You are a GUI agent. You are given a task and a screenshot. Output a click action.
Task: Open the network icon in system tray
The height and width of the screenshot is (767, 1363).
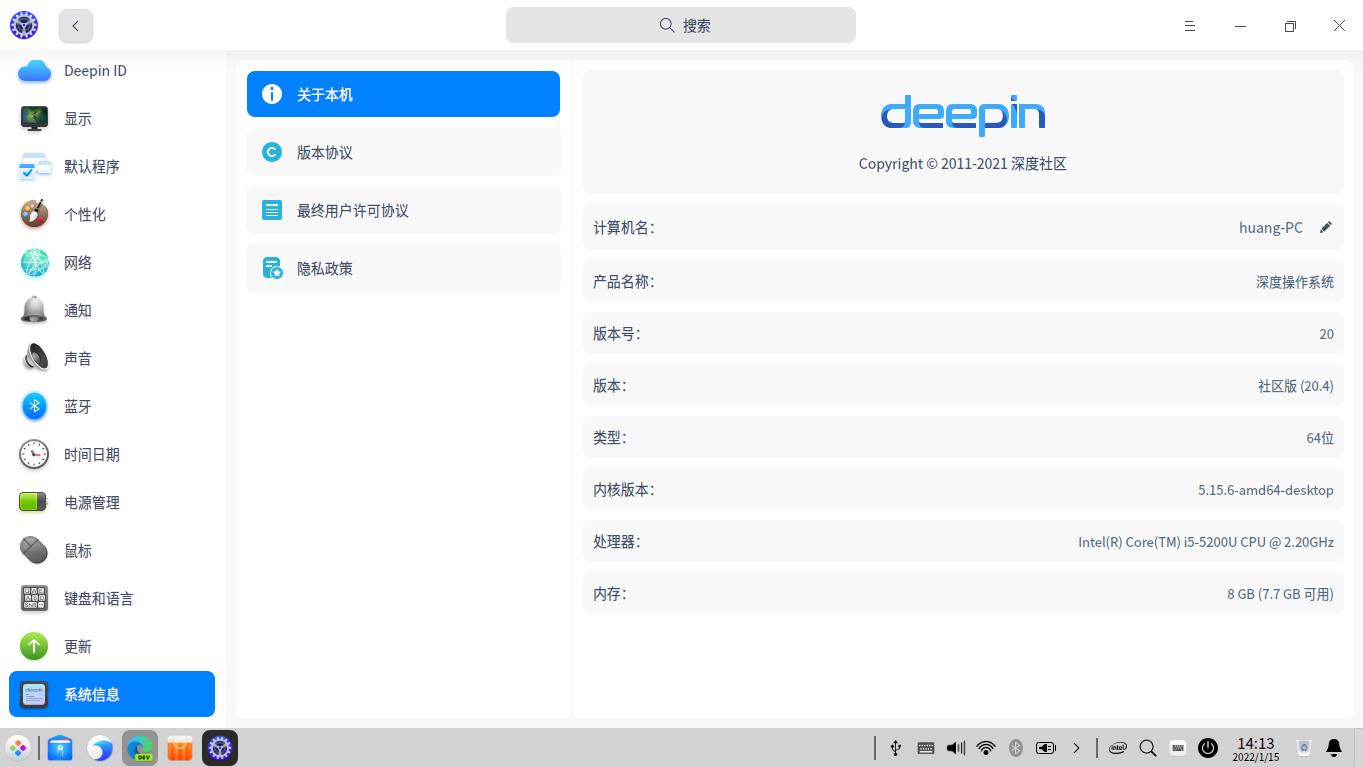(986, 747)
